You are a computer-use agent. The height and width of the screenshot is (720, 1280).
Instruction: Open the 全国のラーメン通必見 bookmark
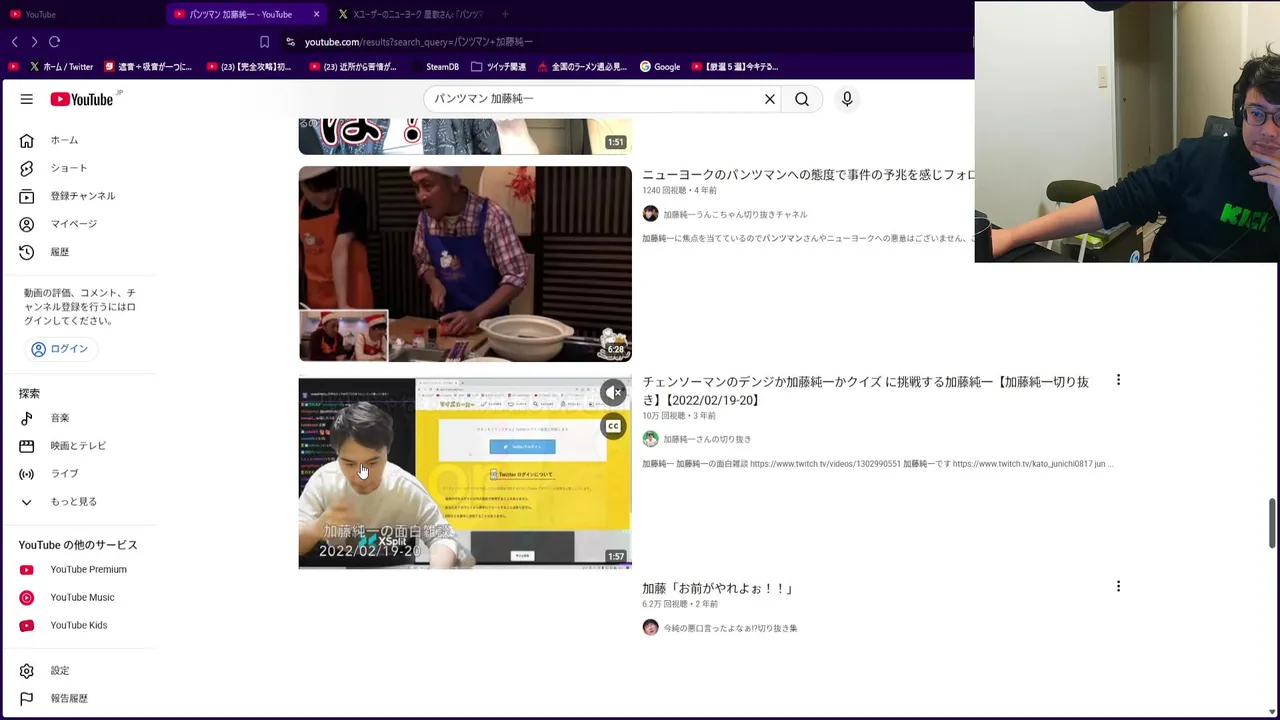pyautogui.click(x=582, y=67)
